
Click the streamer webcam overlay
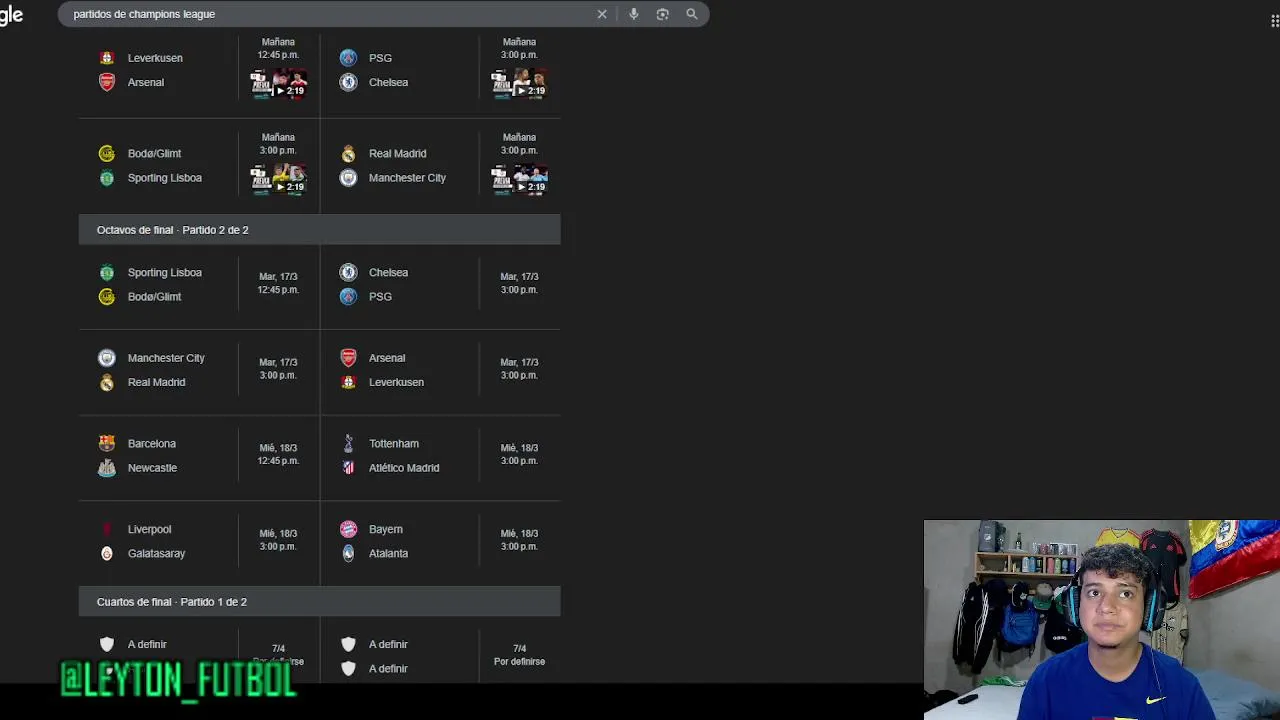coord(1102,620)
